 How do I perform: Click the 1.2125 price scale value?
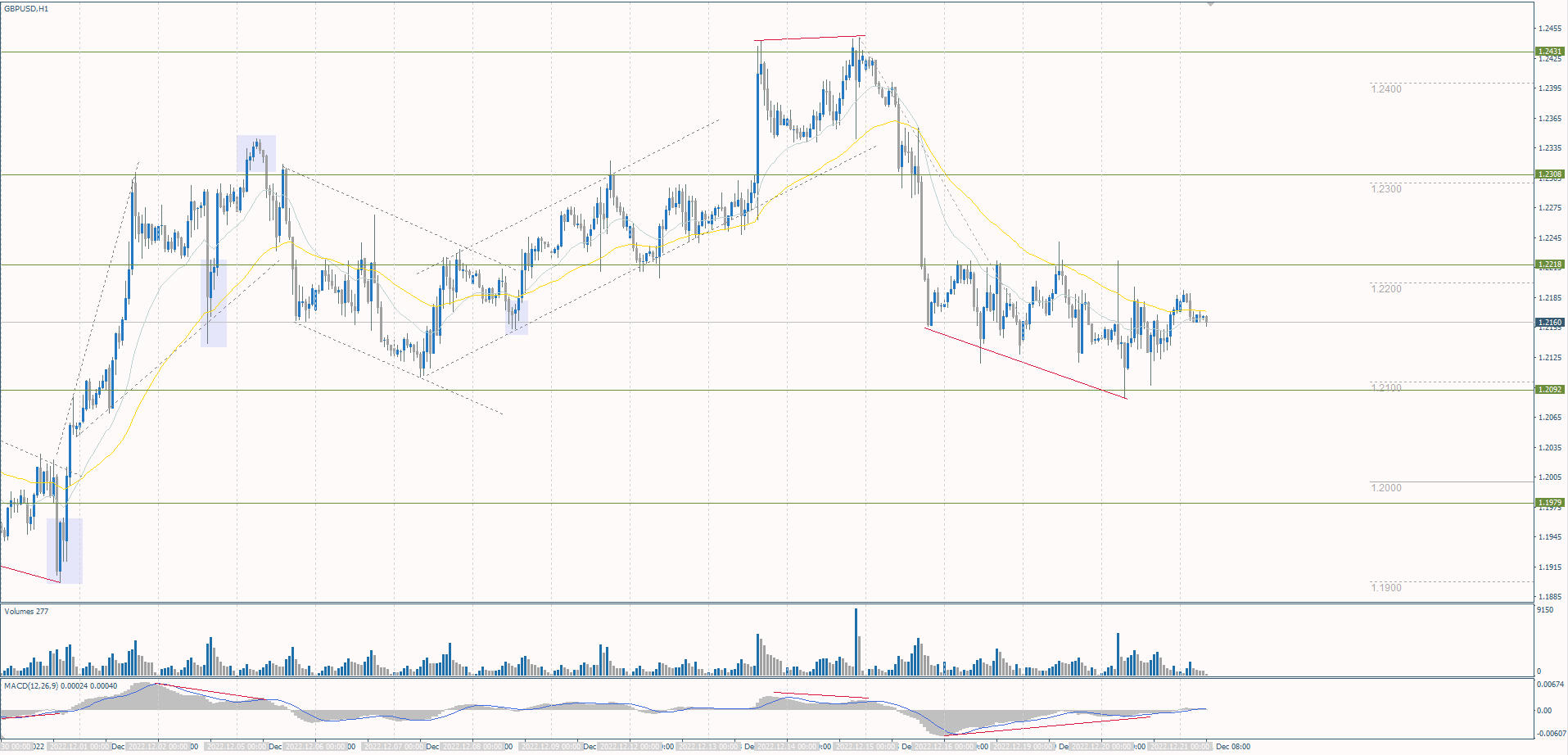coord(1549,358)
